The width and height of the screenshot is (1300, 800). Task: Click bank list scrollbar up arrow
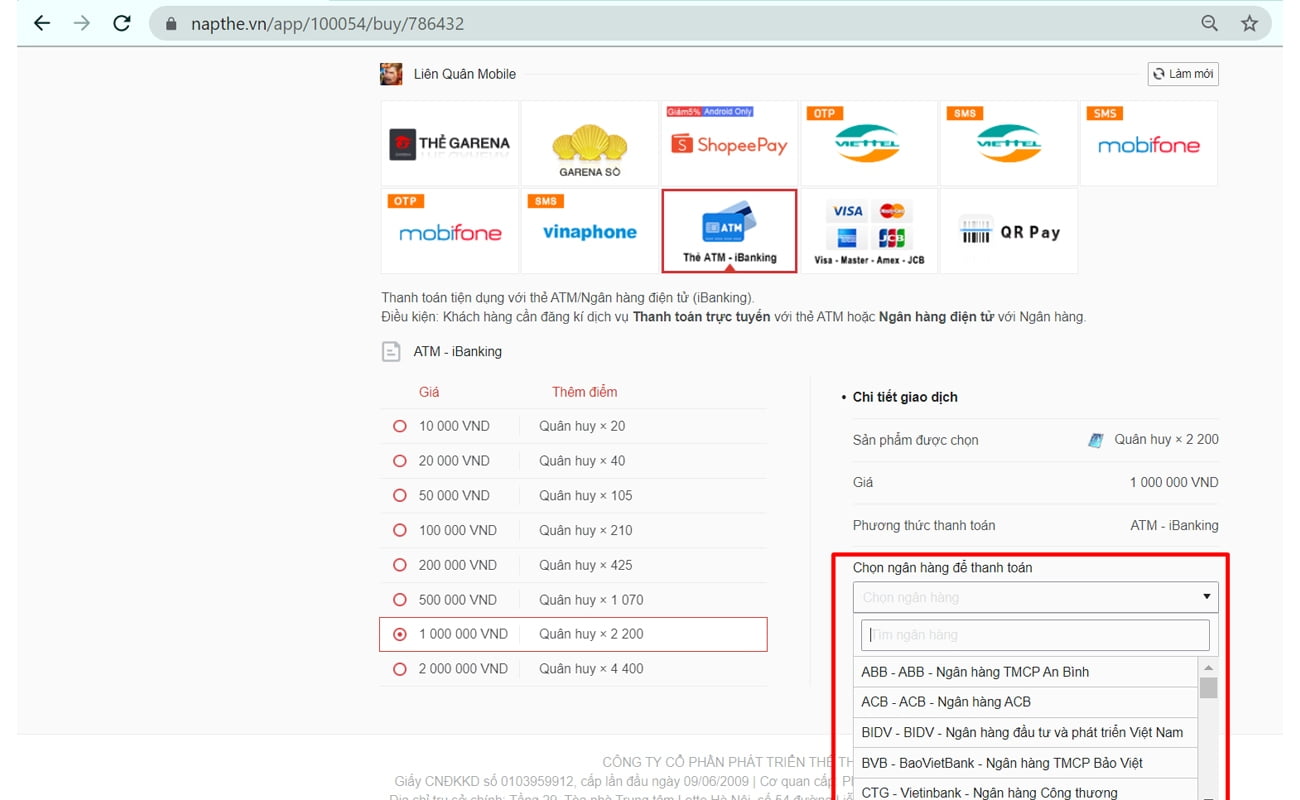point(1208,667)
